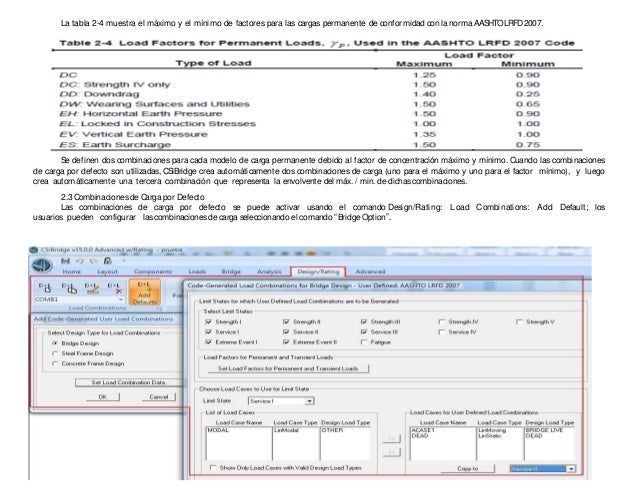638x493 pixels.
Task: Enable the Service IV checkbox
Action: pyautogui.click(x=442, y=332)
